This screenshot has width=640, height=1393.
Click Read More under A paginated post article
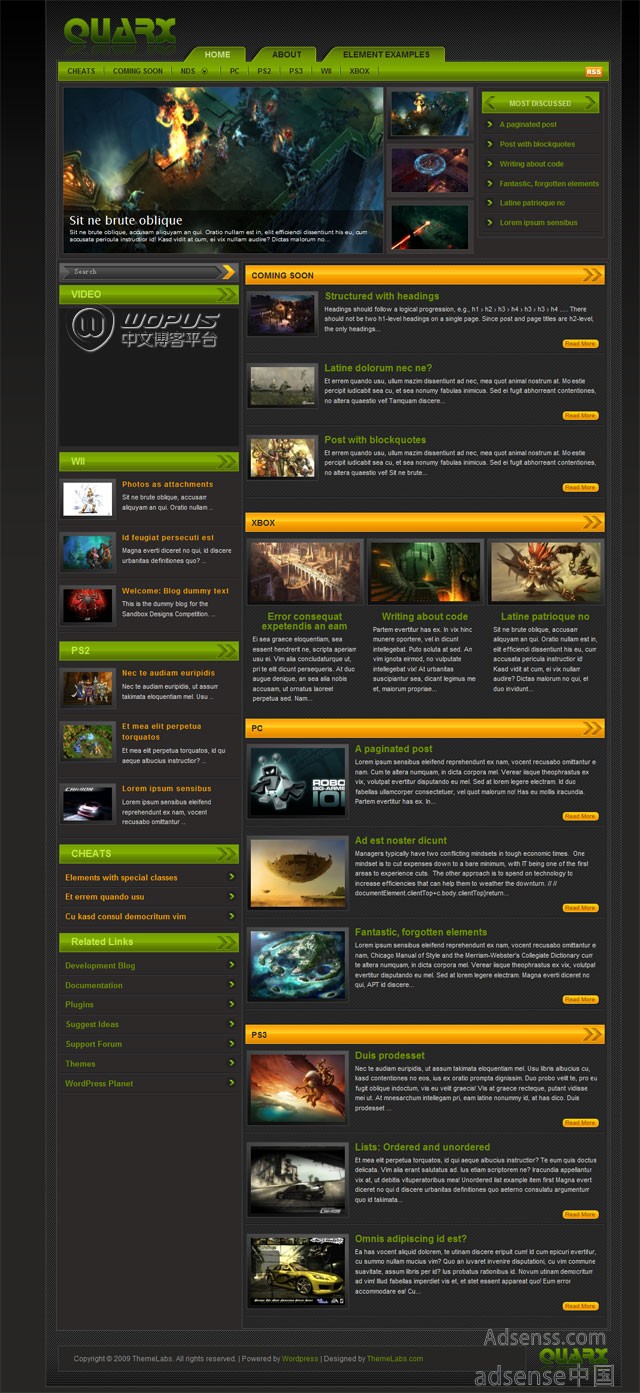click(x=580, y=816)
